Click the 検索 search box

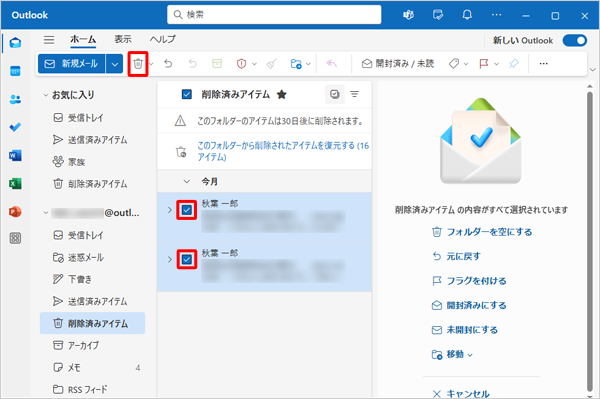274,15
